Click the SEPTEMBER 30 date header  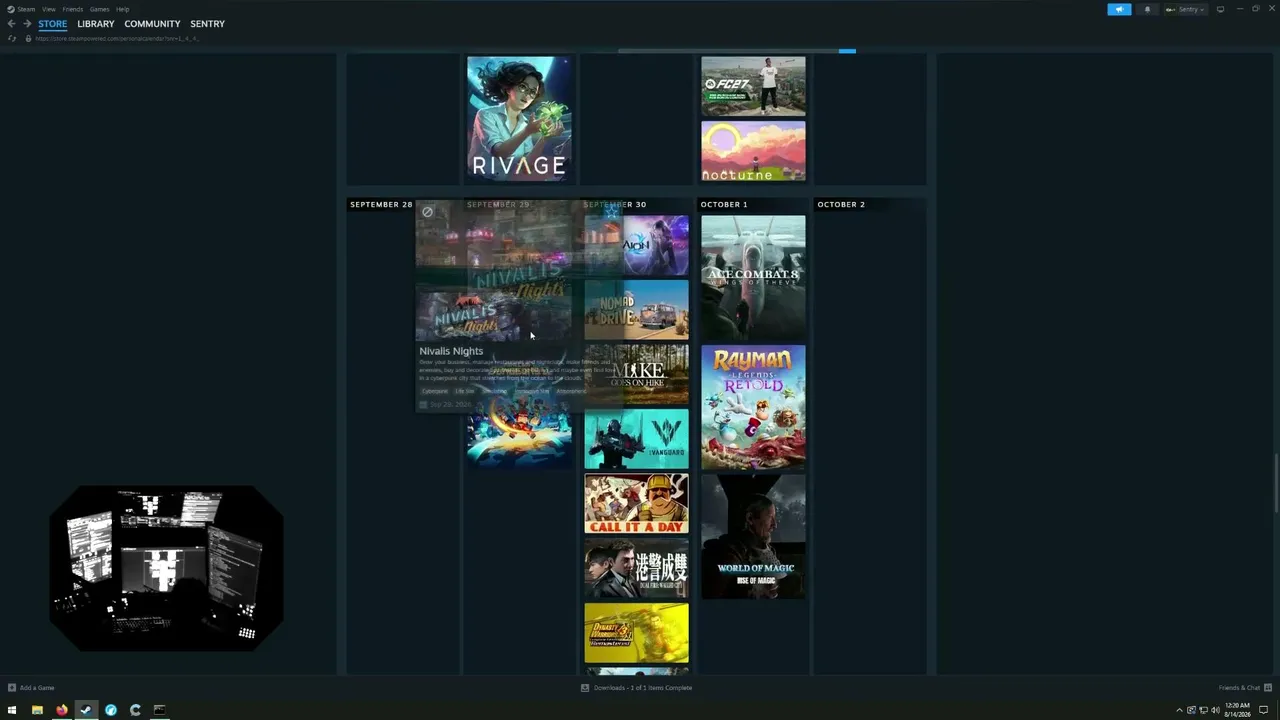click(x=615, y=204)
